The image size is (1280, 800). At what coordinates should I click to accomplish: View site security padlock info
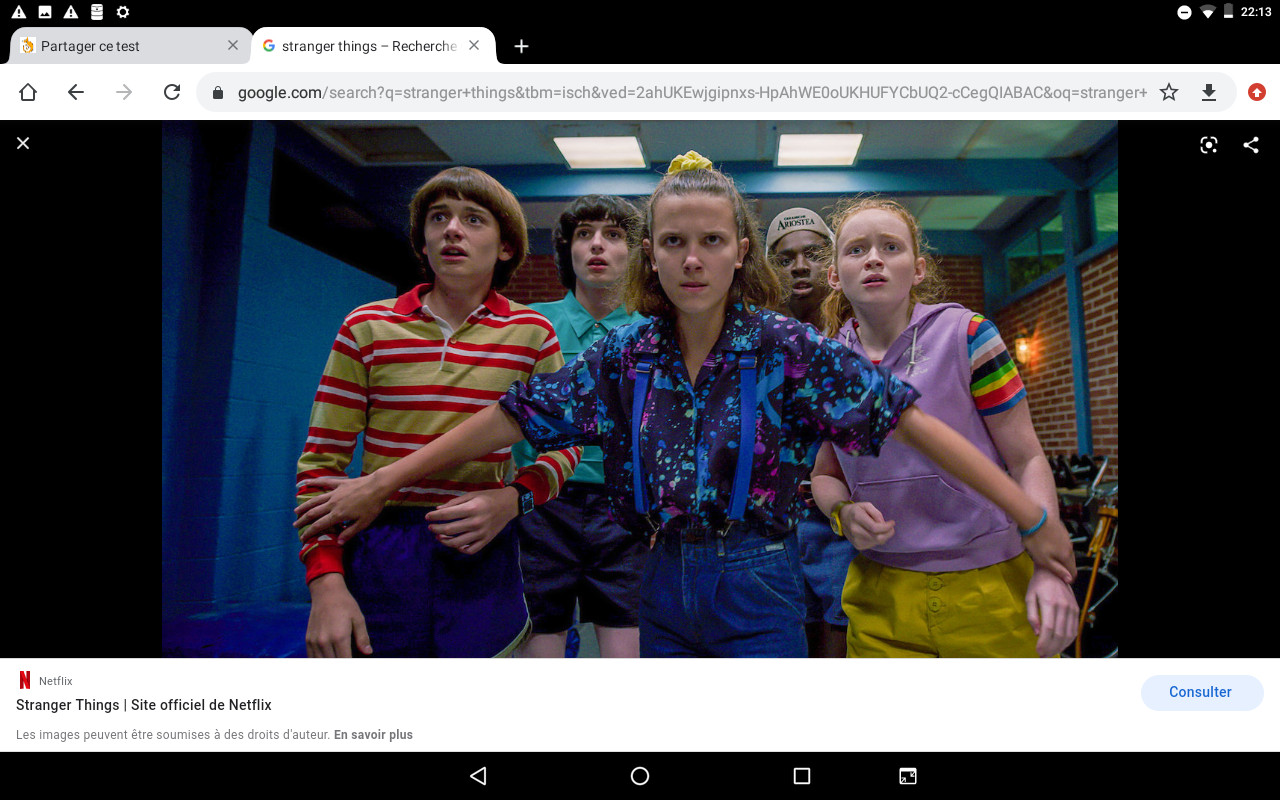pos(217,93)
